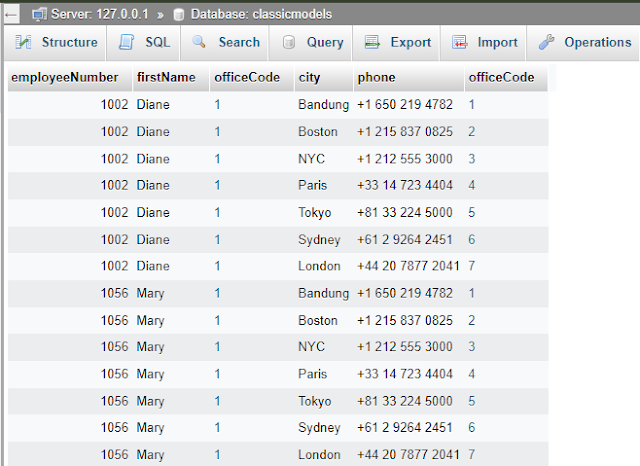
Task: Click the Operations wrench icon
Action: click(547, 42)
